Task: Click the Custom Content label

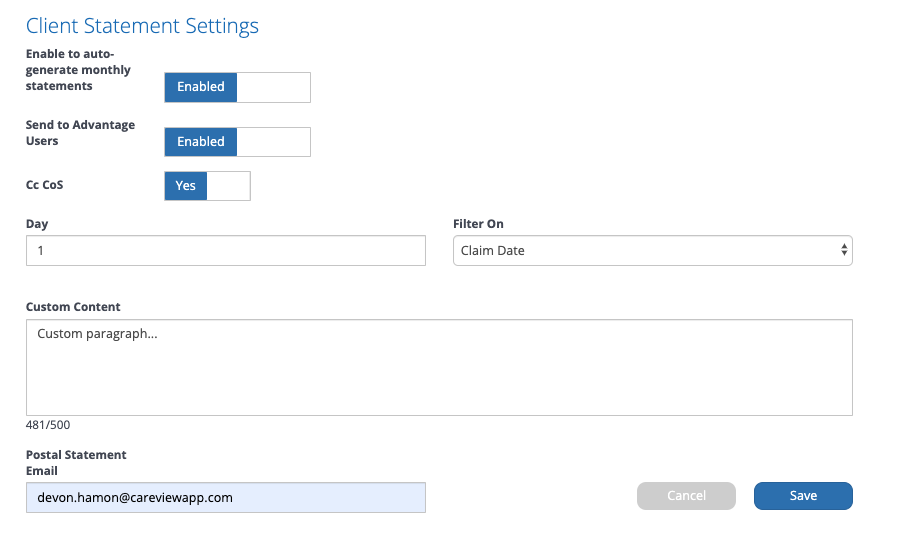Action: pos(73,307)
